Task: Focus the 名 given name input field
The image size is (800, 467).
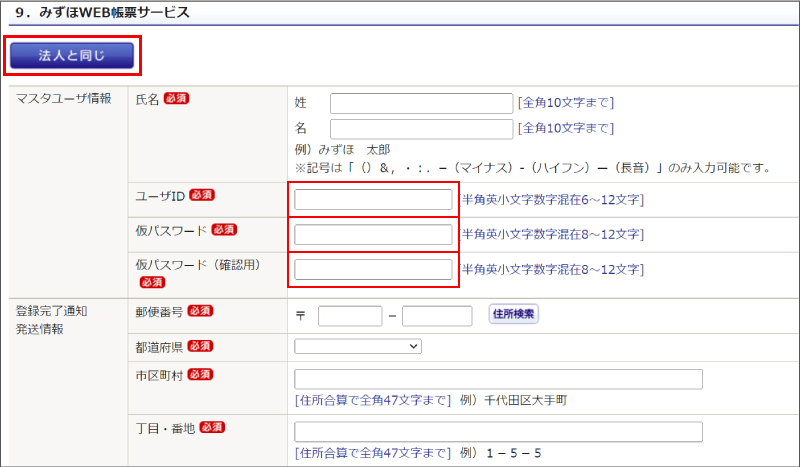Action: pos(421,129)
